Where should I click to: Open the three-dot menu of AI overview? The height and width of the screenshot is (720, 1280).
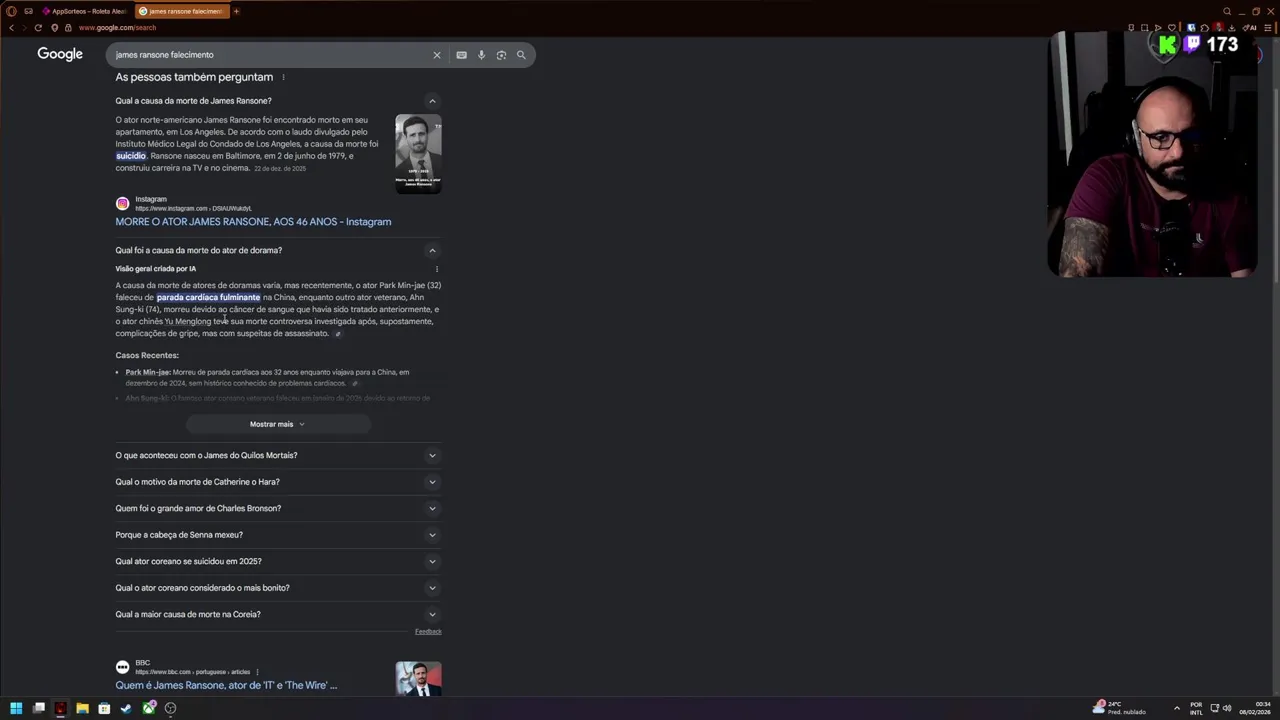click(437, 269)
